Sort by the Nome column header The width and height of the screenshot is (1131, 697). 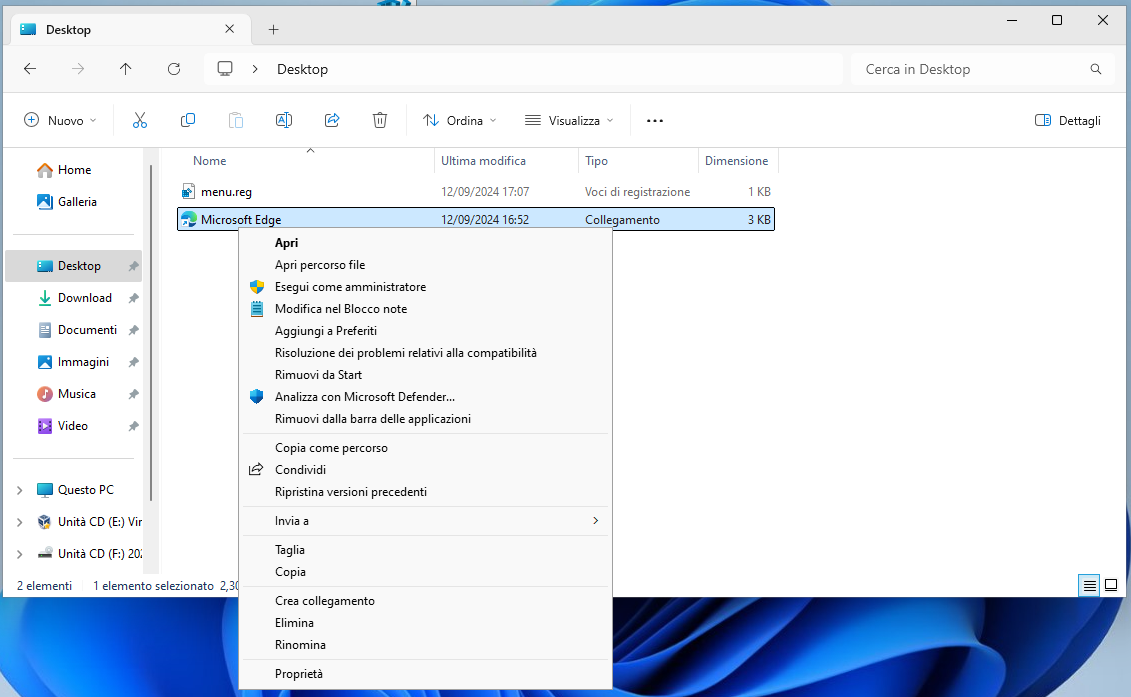click(x=306, y=161)
